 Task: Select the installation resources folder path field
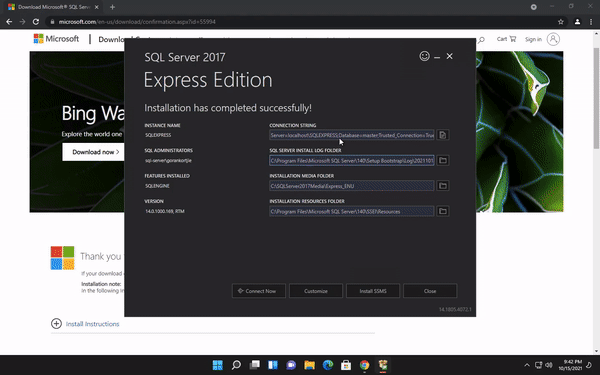pyautogui.click(x=352, y=211)
